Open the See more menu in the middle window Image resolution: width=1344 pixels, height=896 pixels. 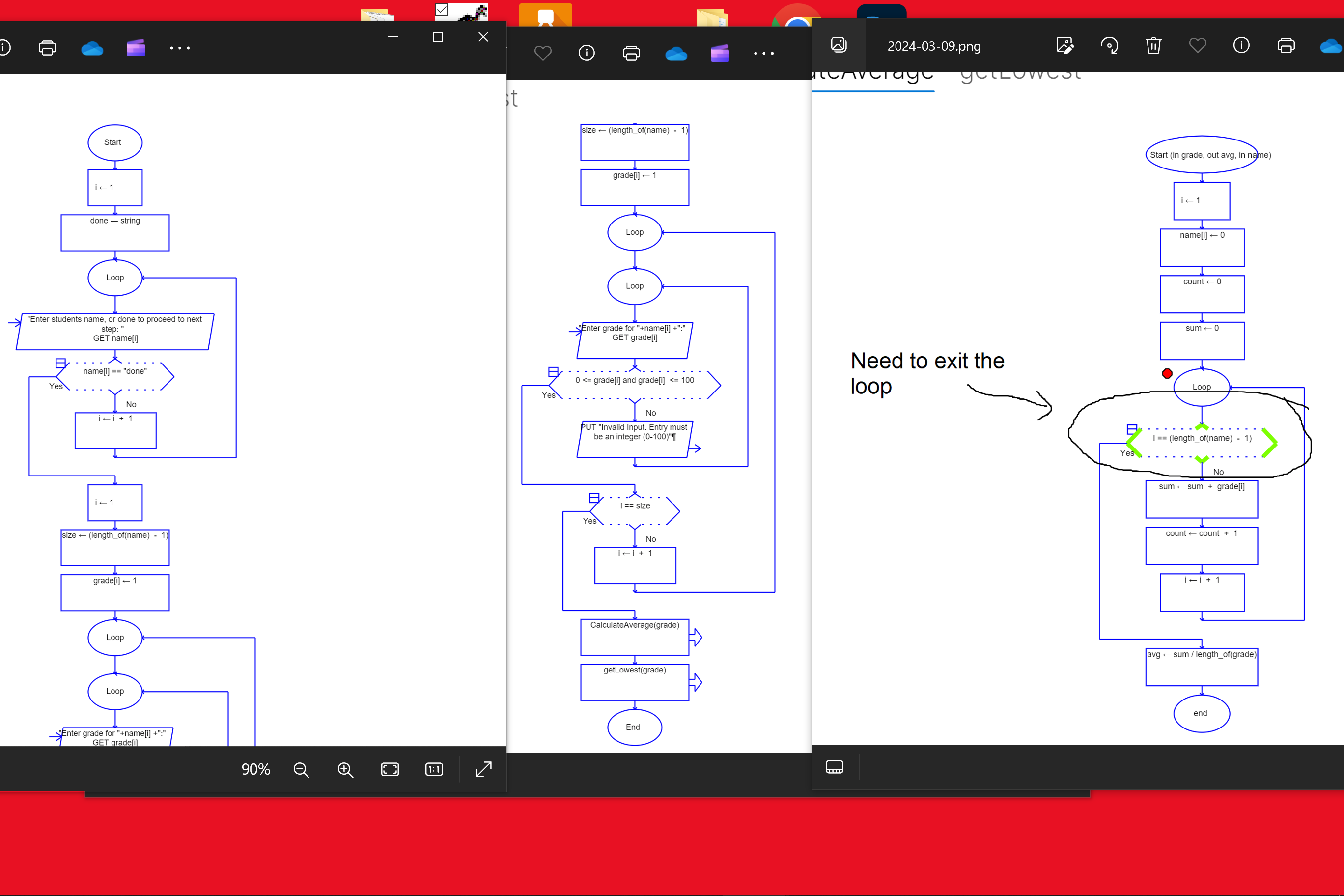(x=764, y=53)
